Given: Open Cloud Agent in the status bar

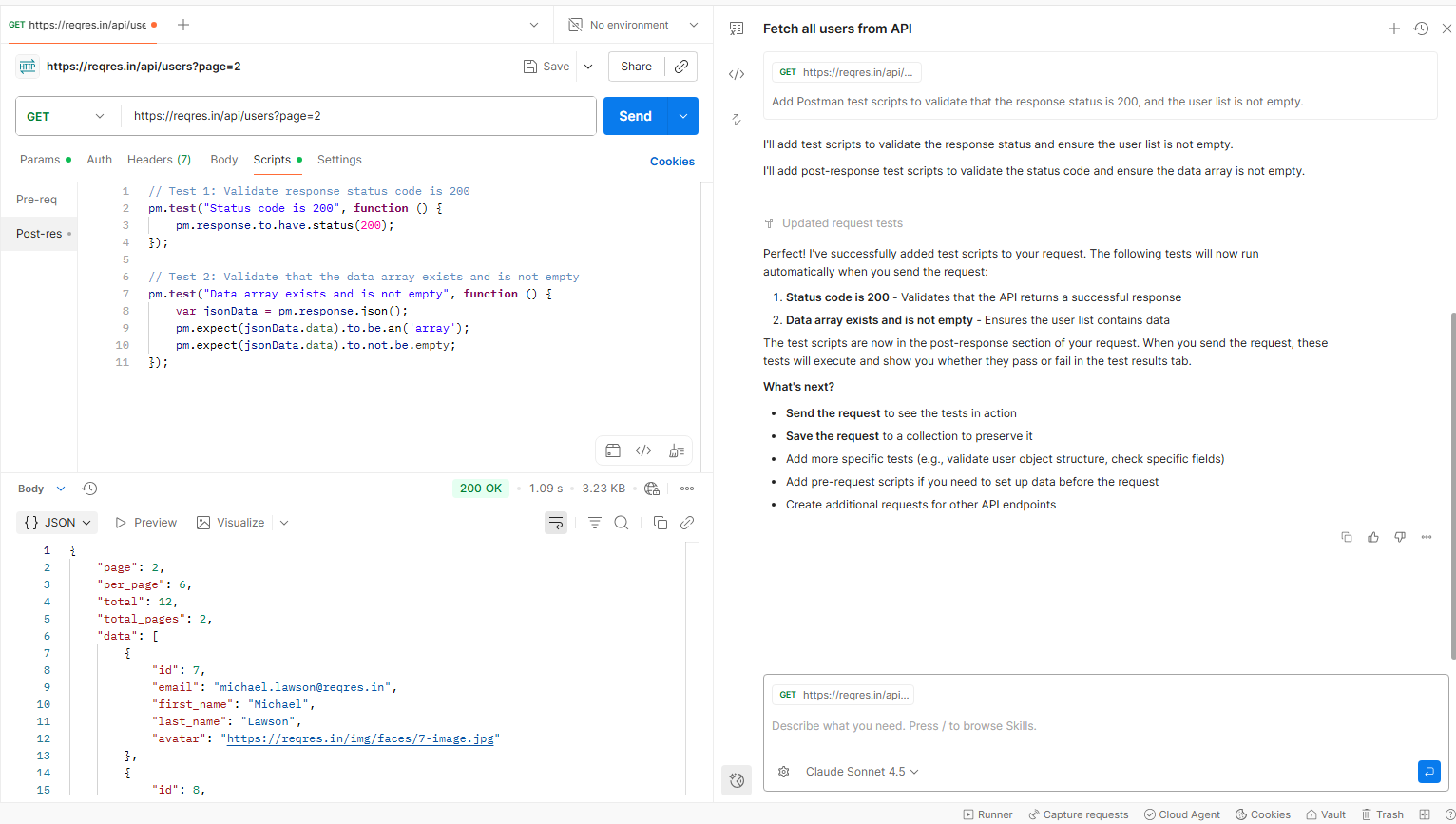Looking at the screenshot, I should [x=1182, y=814].
